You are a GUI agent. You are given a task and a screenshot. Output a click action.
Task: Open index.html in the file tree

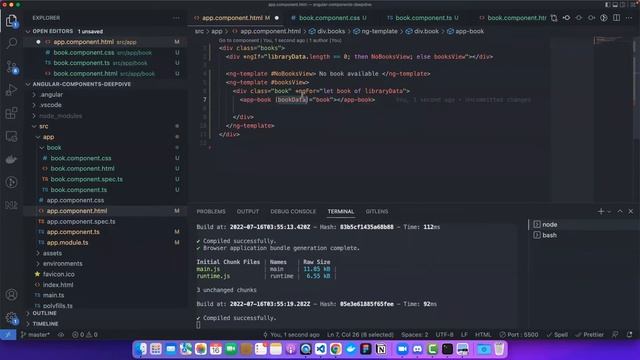point(58,285)
